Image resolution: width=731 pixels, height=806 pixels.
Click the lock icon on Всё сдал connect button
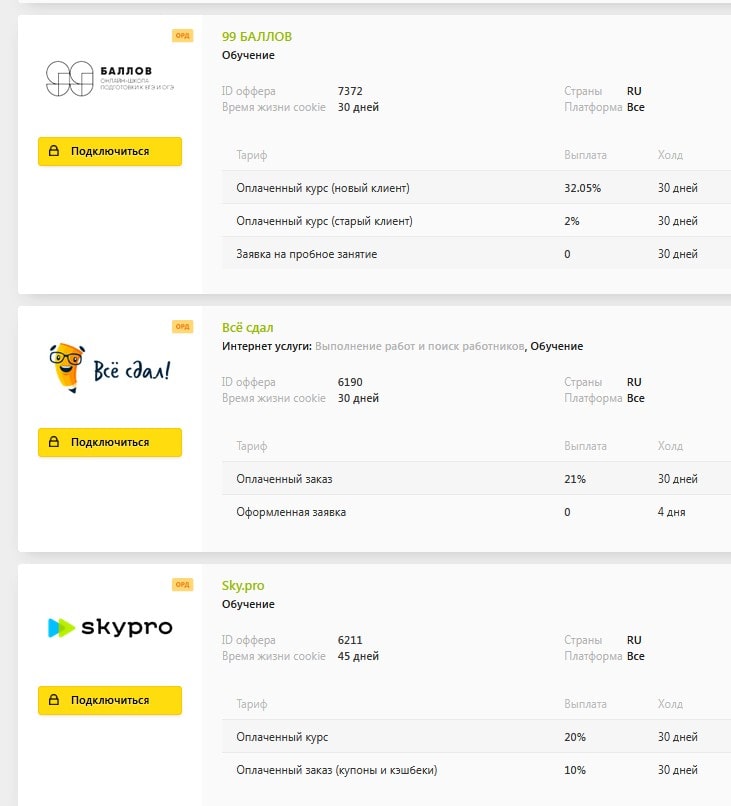click(54, 442)
